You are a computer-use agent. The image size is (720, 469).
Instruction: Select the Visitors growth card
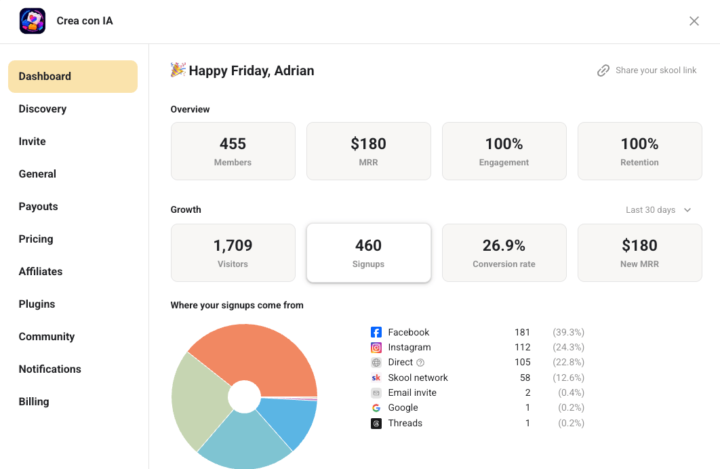[x=233, y=253]
